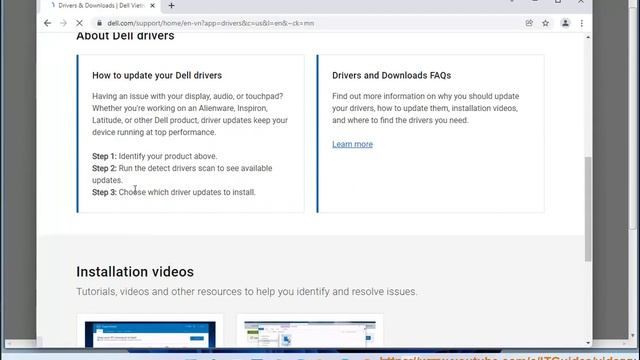Open the first installation video thumbnail
The height and width of the screenshot is (360, 640).
(150, 334)
